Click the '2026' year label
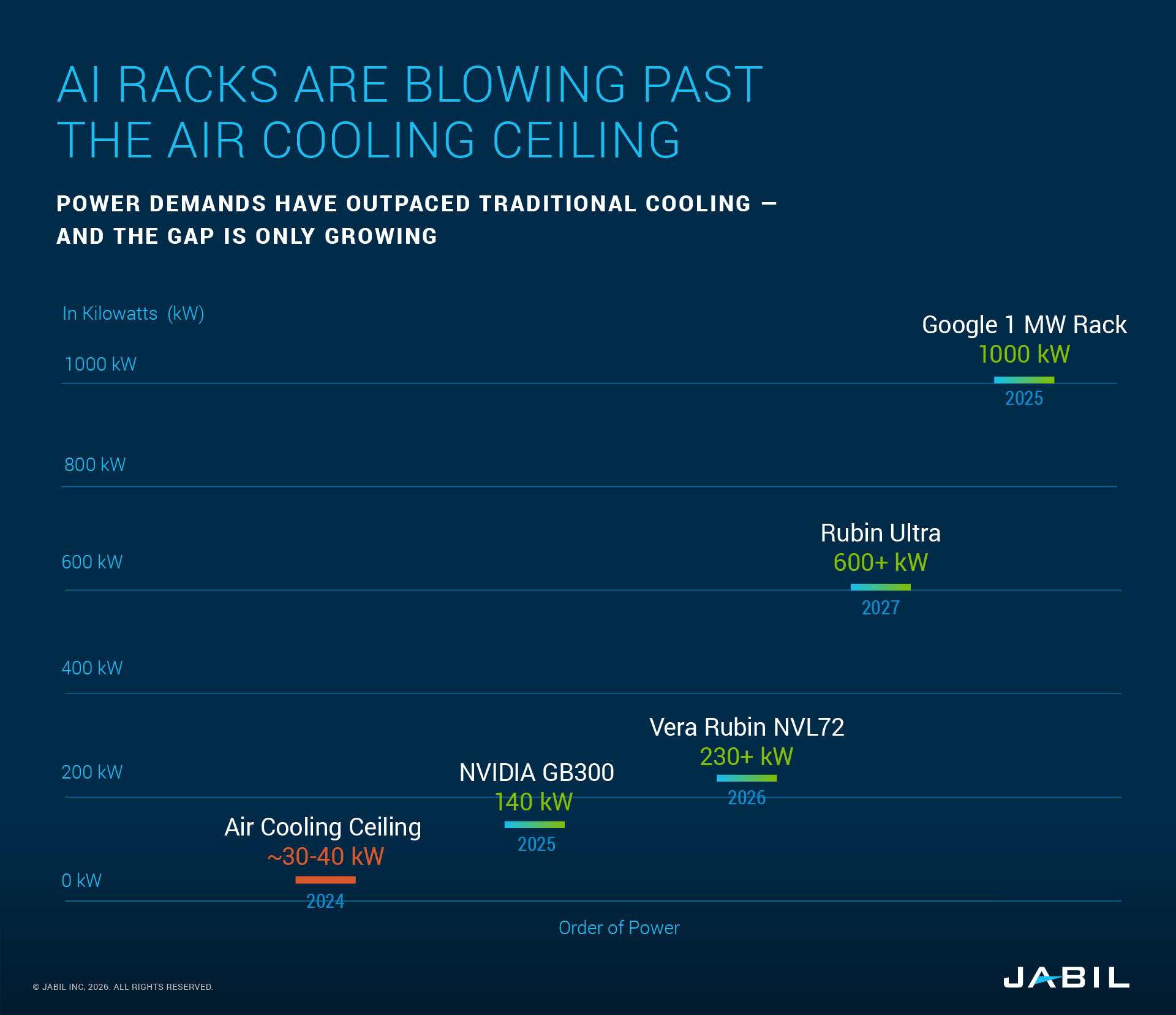The image size is (1176, 1015). coord(747,798)
